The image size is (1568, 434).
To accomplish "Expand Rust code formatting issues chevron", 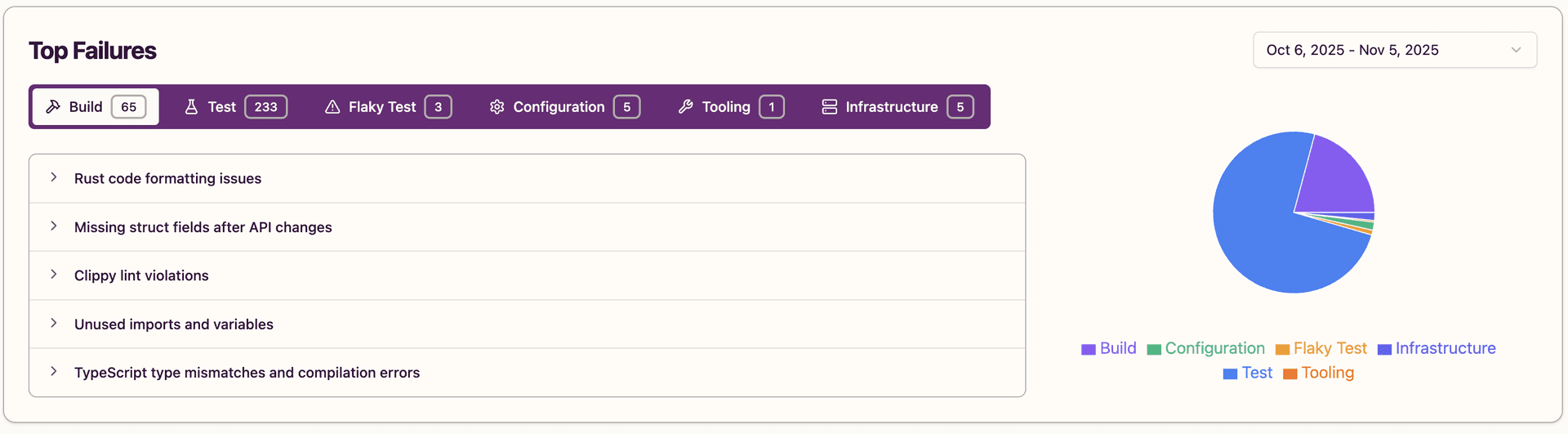I will point(54,177).
